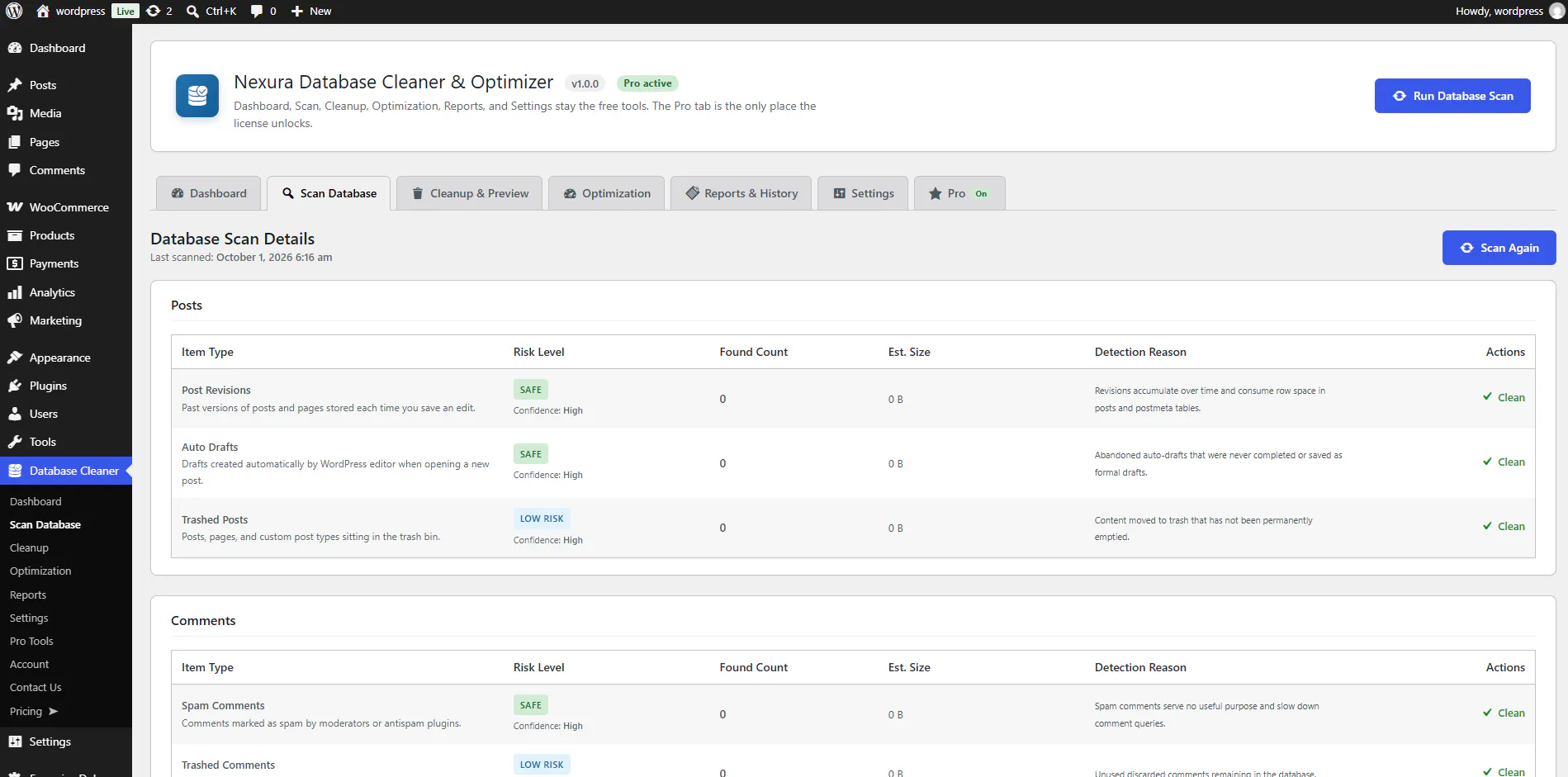Click the Database Cleaner icon in the sidebar
1568x777 pixels.
click(x=15, y=471)
